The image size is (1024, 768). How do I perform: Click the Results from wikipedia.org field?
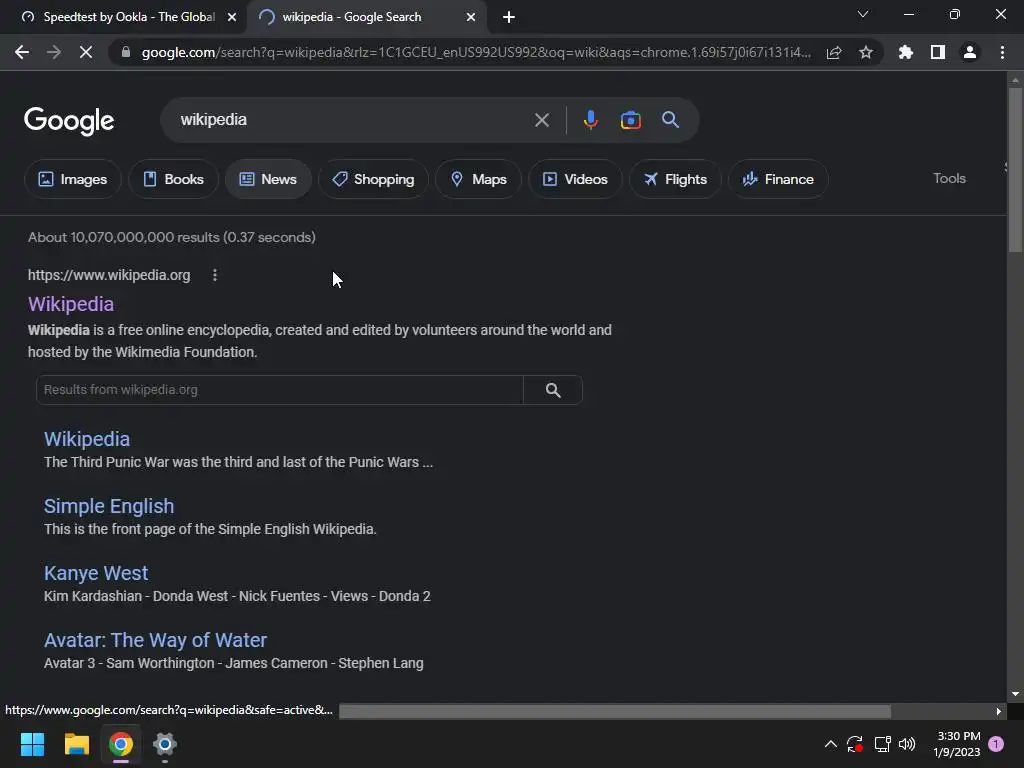[x=280, y=390]
